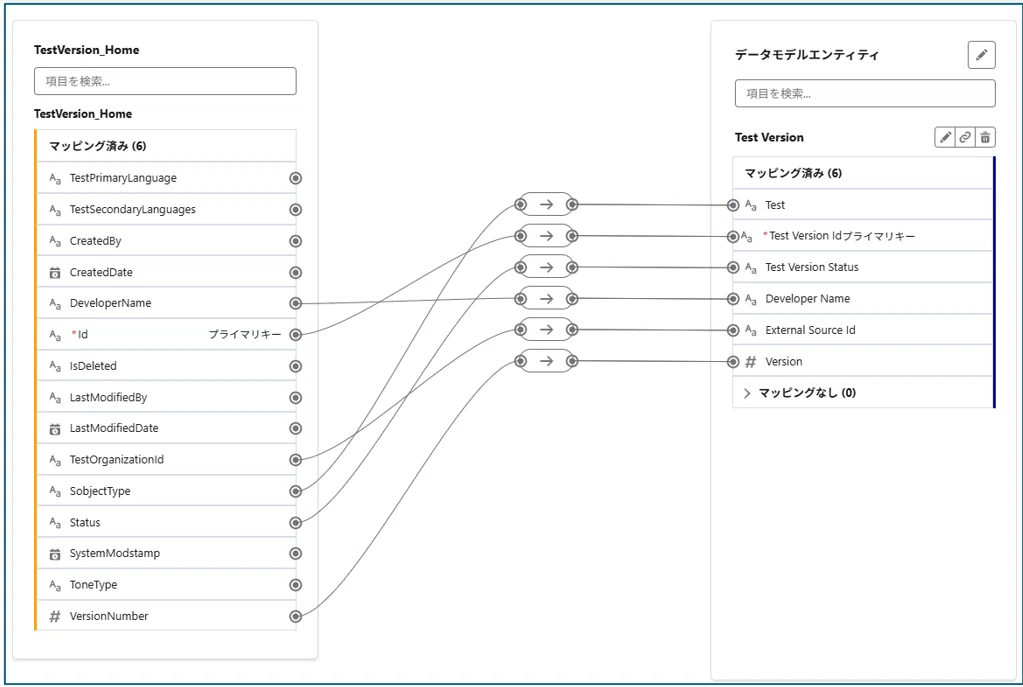The image size is (1023, 687).
Task: Select the ToneType field row
Action: click(x=166, y=585)
